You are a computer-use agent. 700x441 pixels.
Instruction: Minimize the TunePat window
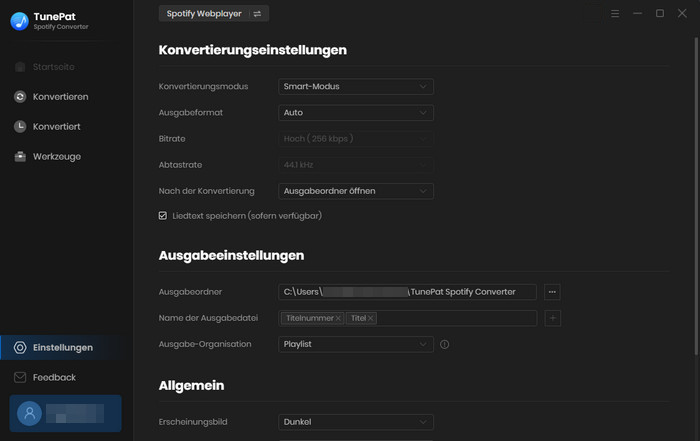638,14
